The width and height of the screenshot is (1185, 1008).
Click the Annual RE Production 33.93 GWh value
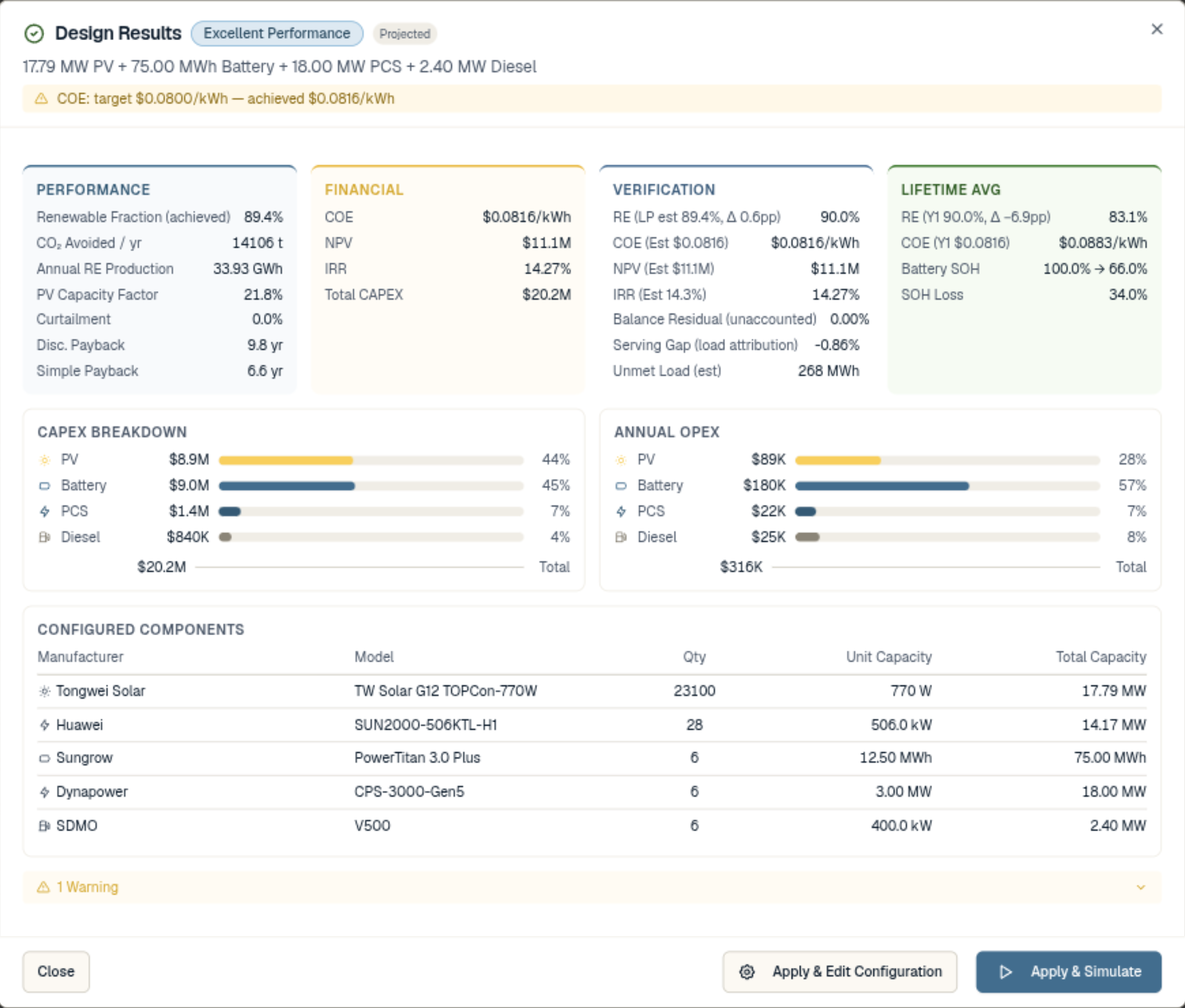click(248, 269)
